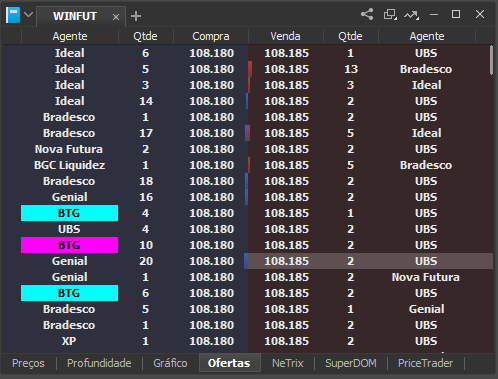
Task: Click UBS buyer with quantity 4
Action: [69, 229]
